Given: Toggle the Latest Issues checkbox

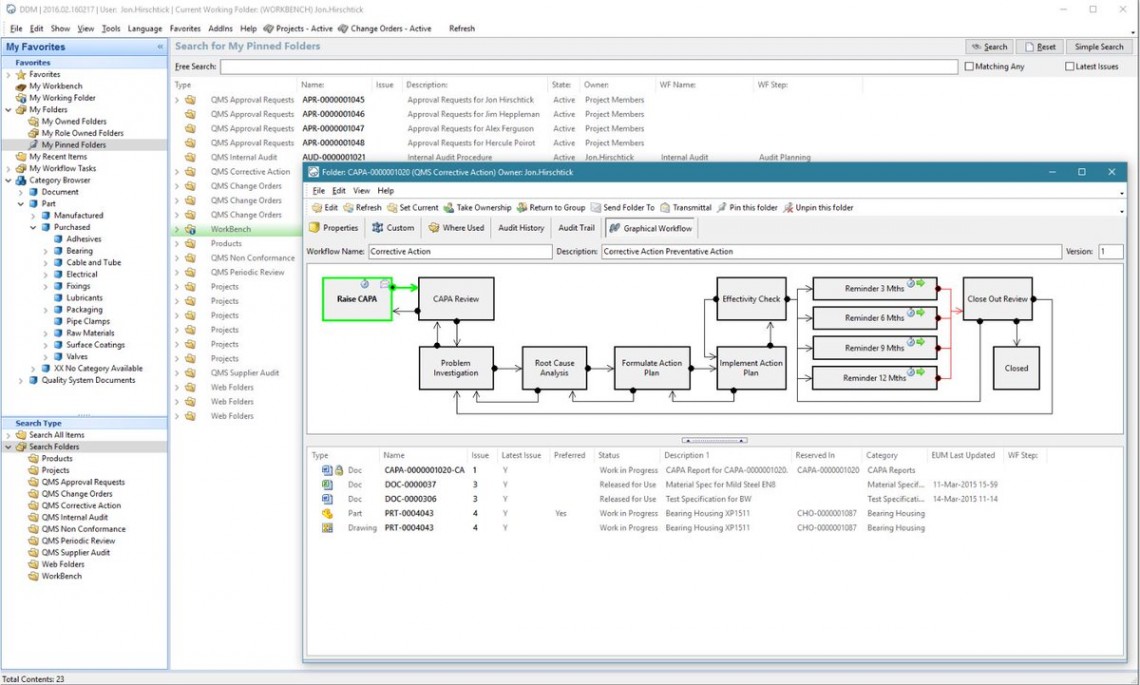Looking at the screenshot, I should pyautogui.click(x=1069, y=67).
